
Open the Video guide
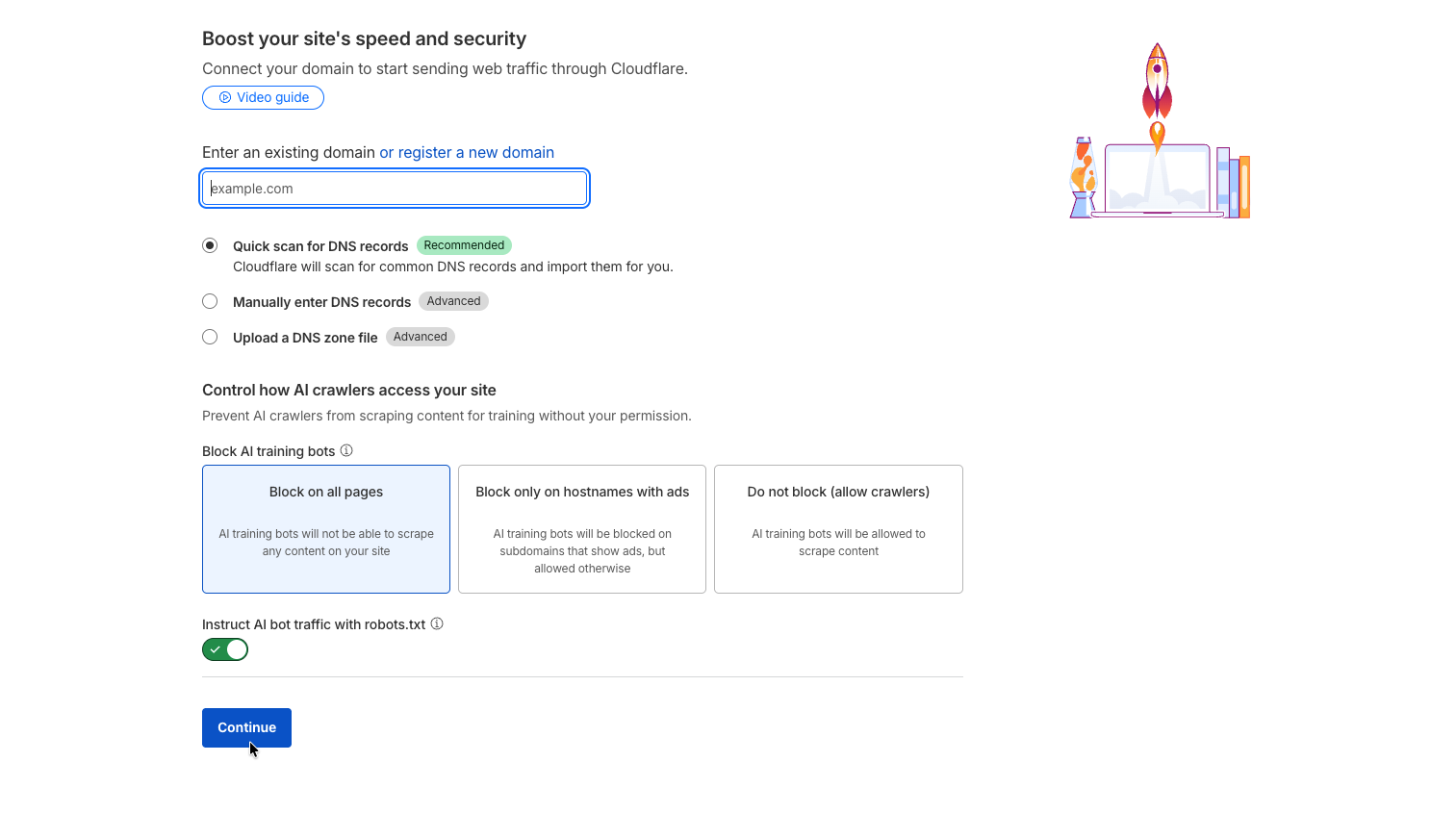coord(263,97)
